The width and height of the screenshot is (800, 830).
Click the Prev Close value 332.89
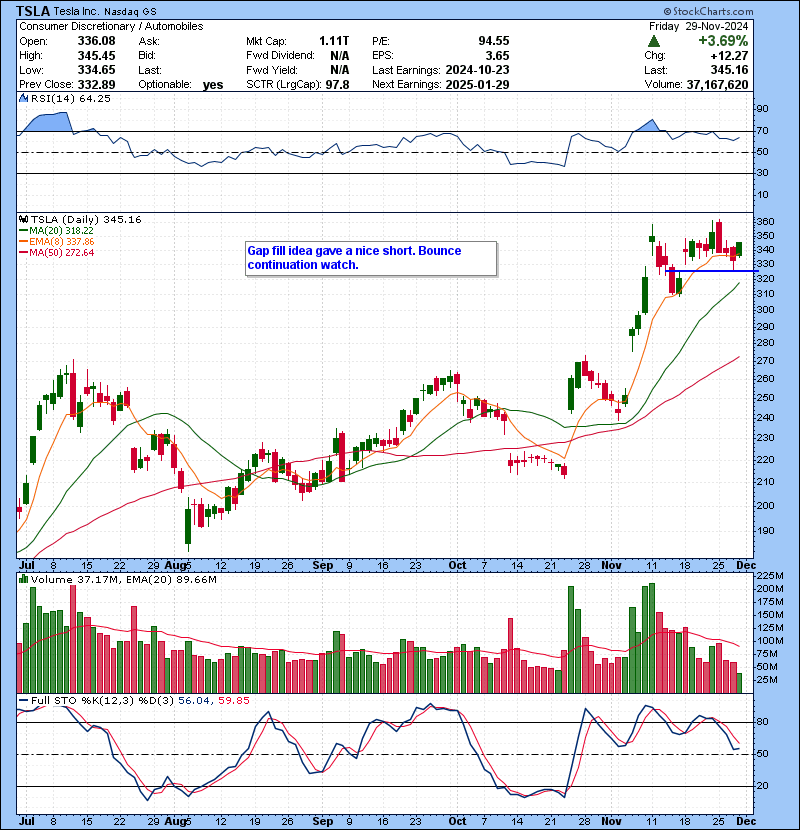[x=96, y=85]
